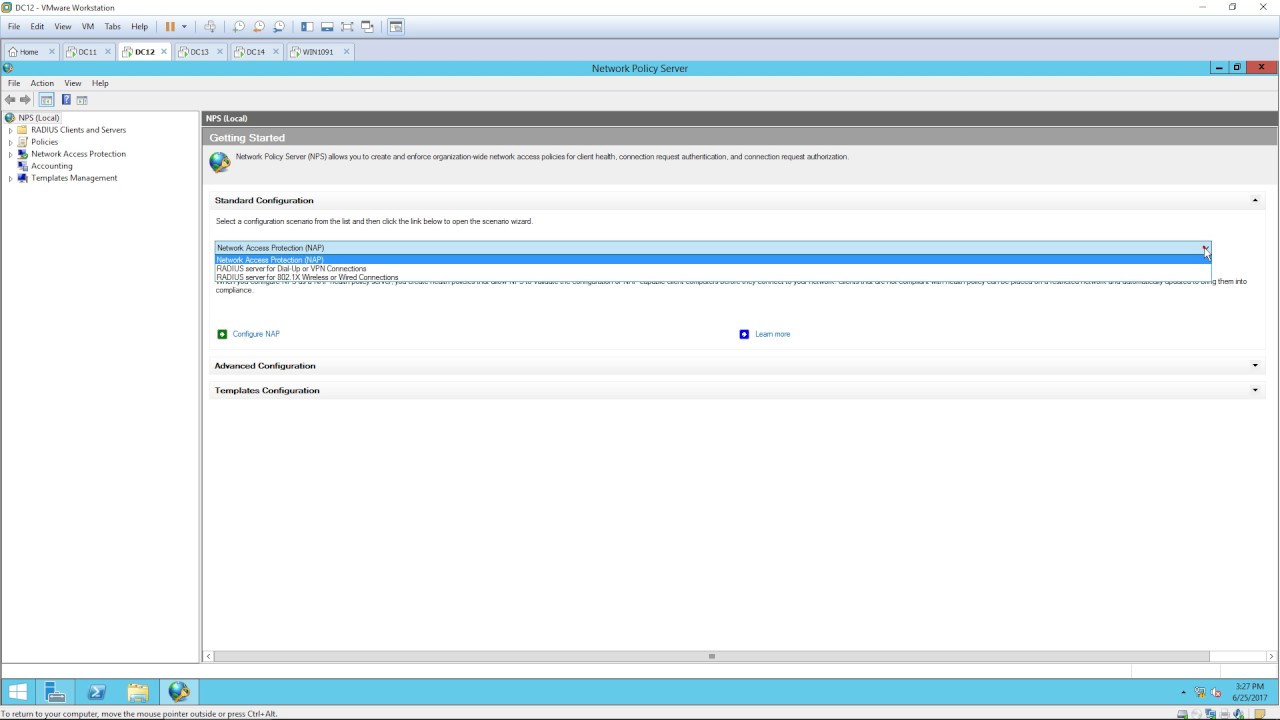
Task: Open the NPS console File menu
Action: coord(14,83)
